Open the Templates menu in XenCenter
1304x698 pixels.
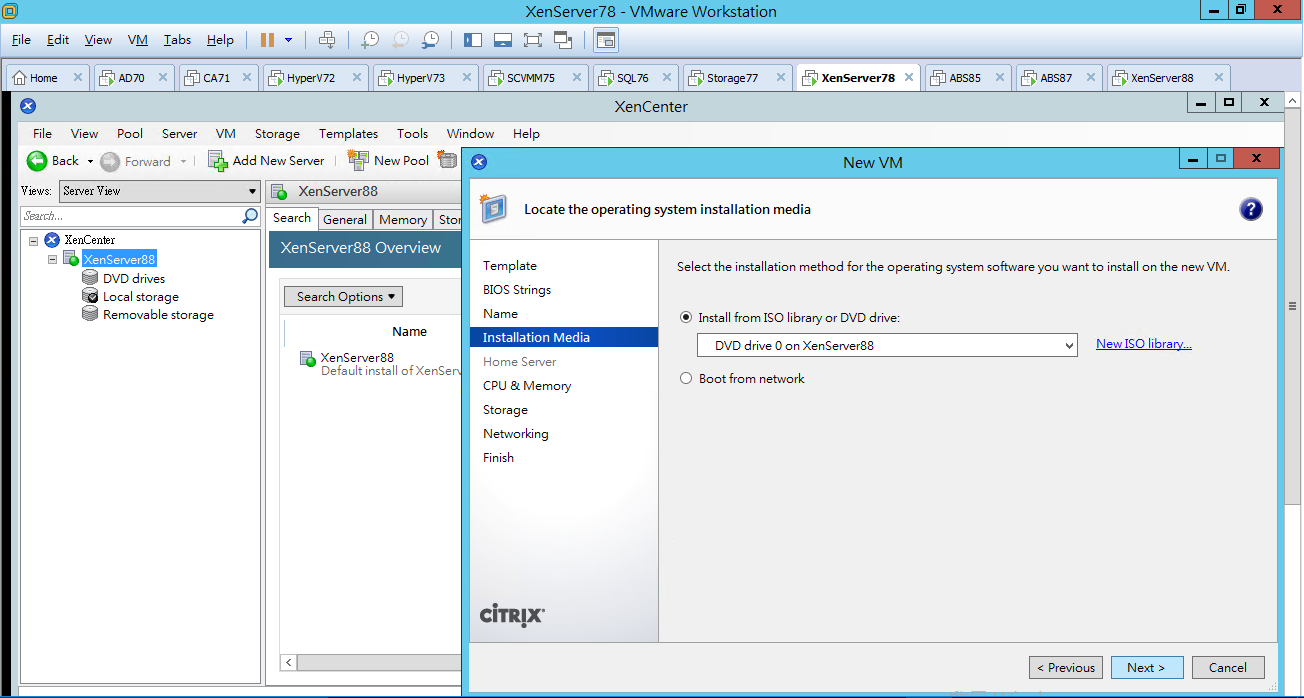point(348,133)
